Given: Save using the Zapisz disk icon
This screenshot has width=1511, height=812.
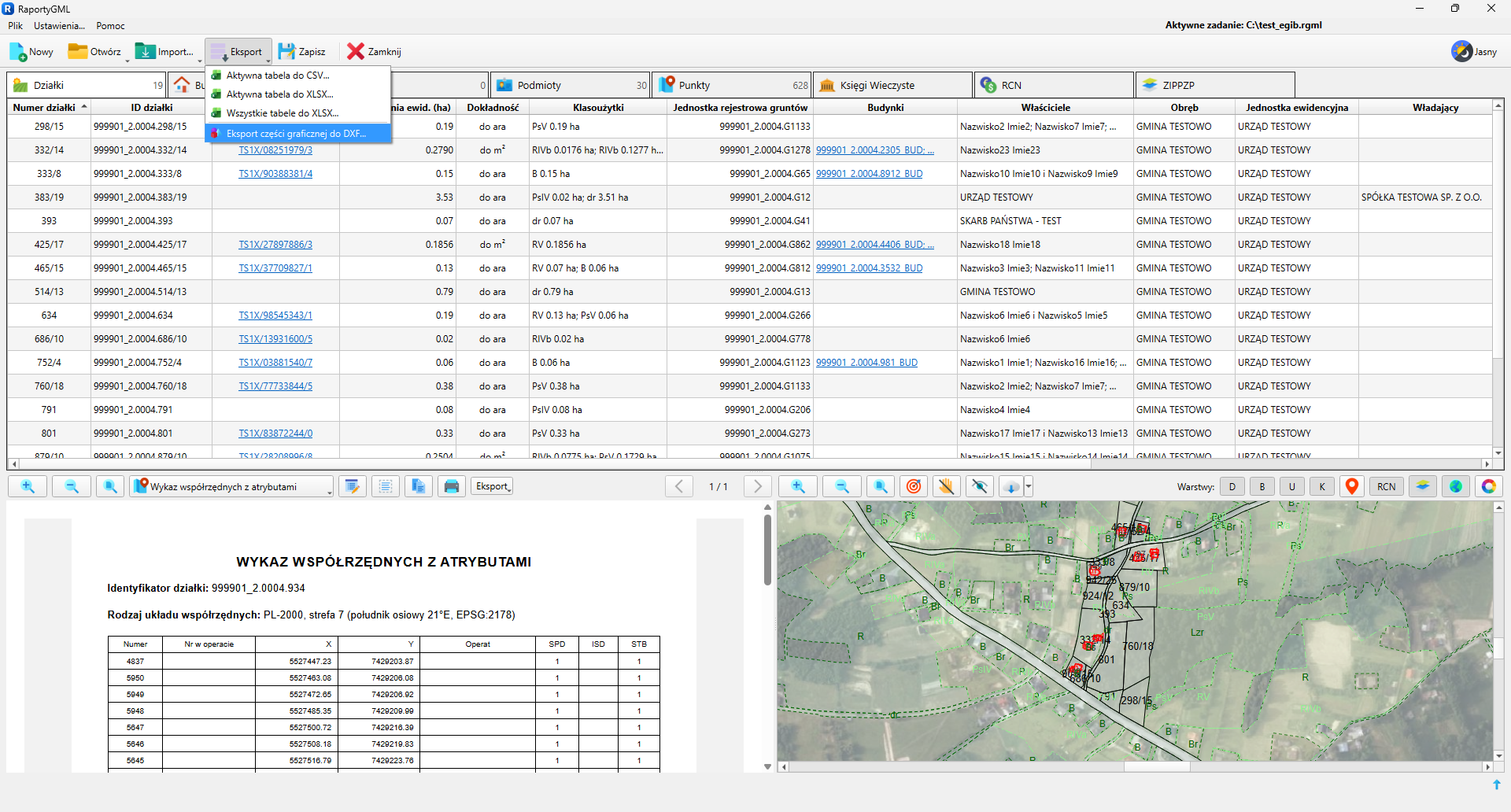Looking at the screenshot, I should pos(286,52).
